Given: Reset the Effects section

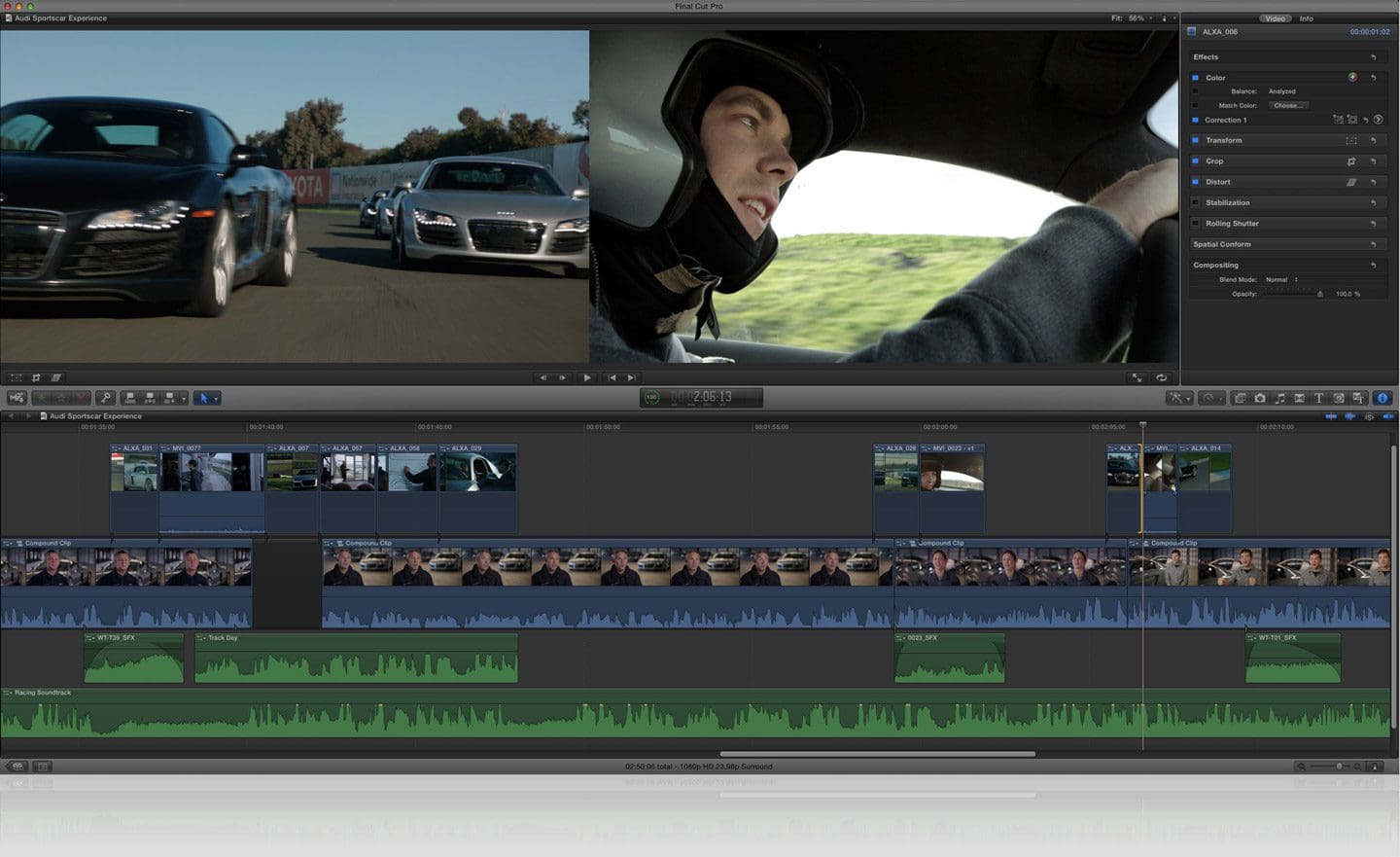Looking at the screenshot, I should [x=1373, y=57].
